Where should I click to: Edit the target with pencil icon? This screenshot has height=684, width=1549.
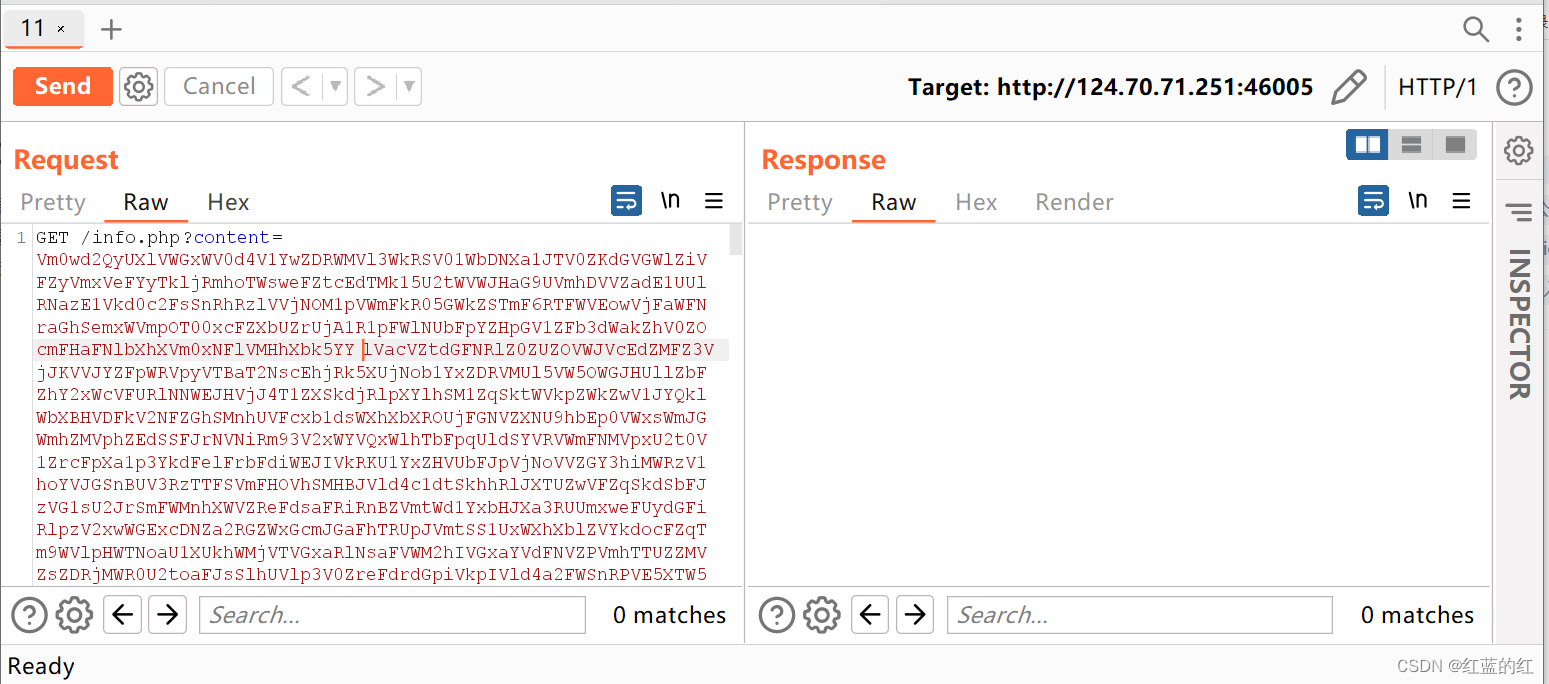click(x=1349, y=87)
